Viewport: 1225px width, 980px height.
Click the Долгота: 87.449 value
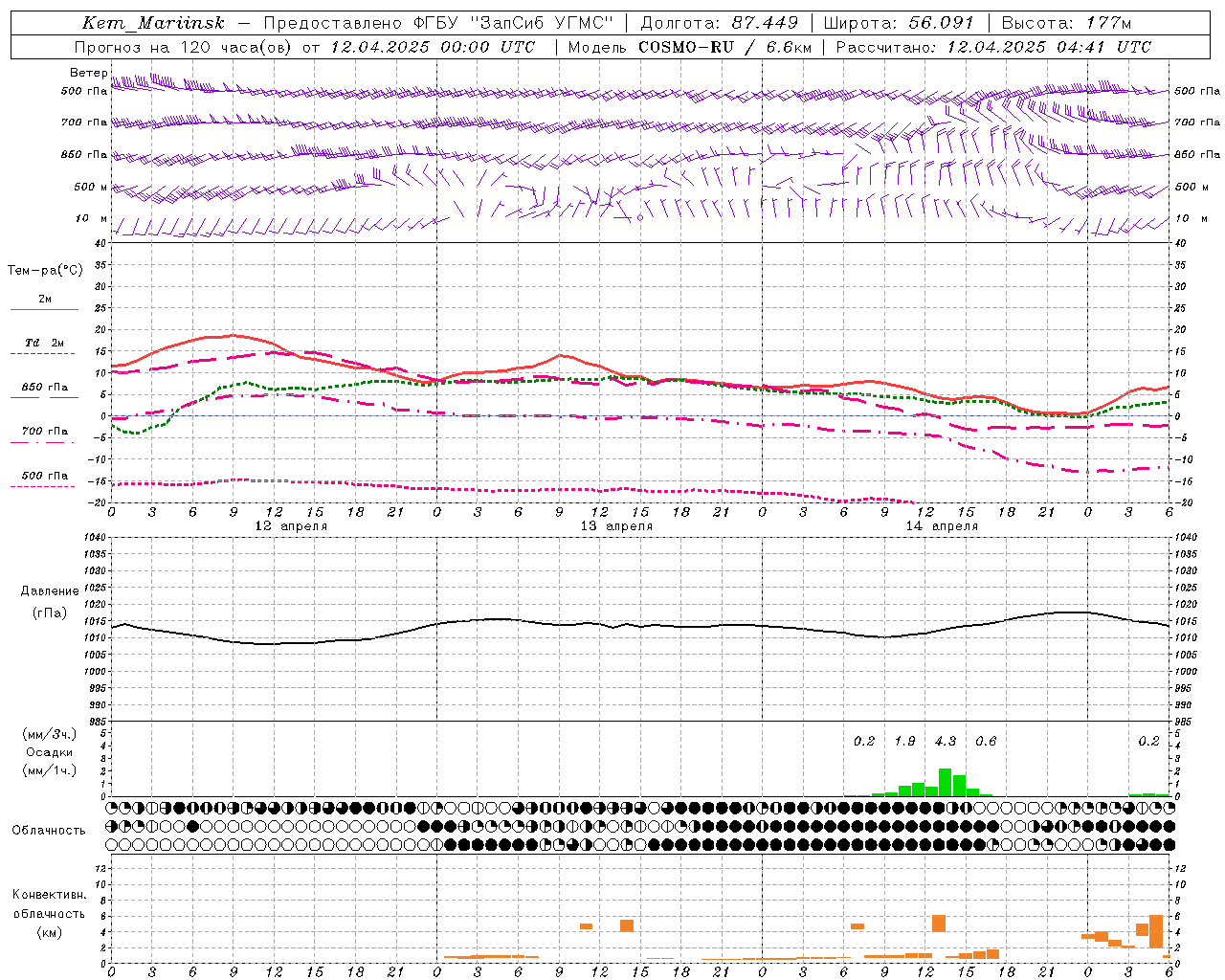pos(719,23)
